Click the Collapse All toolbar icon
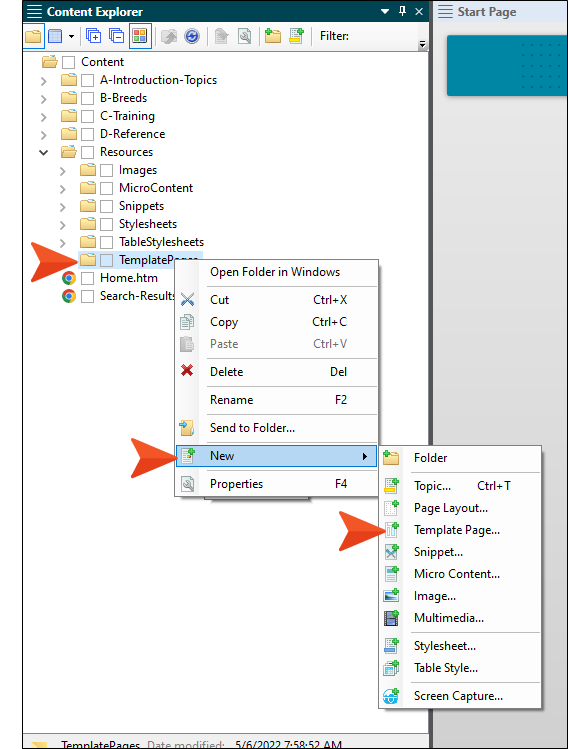This screenshot has height=749, width=568. tap(116, 36)
